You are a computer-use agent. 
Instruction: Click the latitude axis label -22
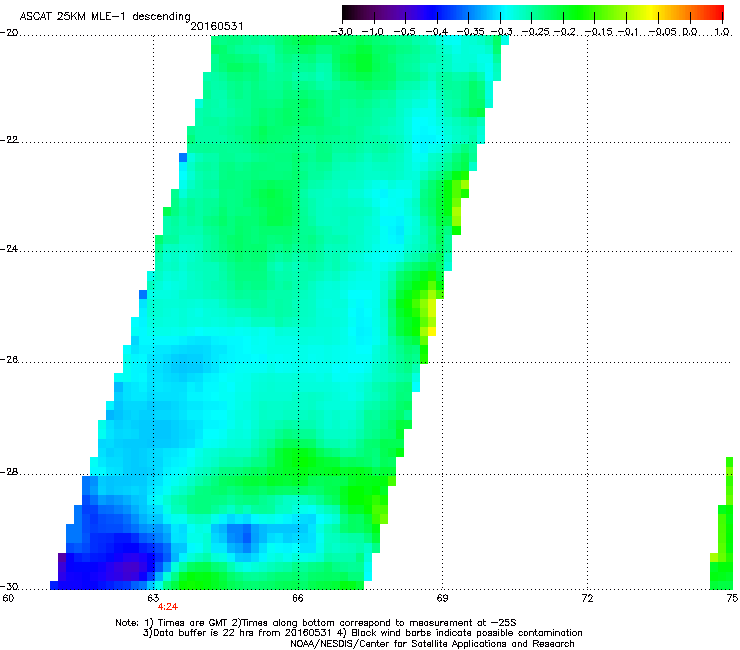point(9,140)
